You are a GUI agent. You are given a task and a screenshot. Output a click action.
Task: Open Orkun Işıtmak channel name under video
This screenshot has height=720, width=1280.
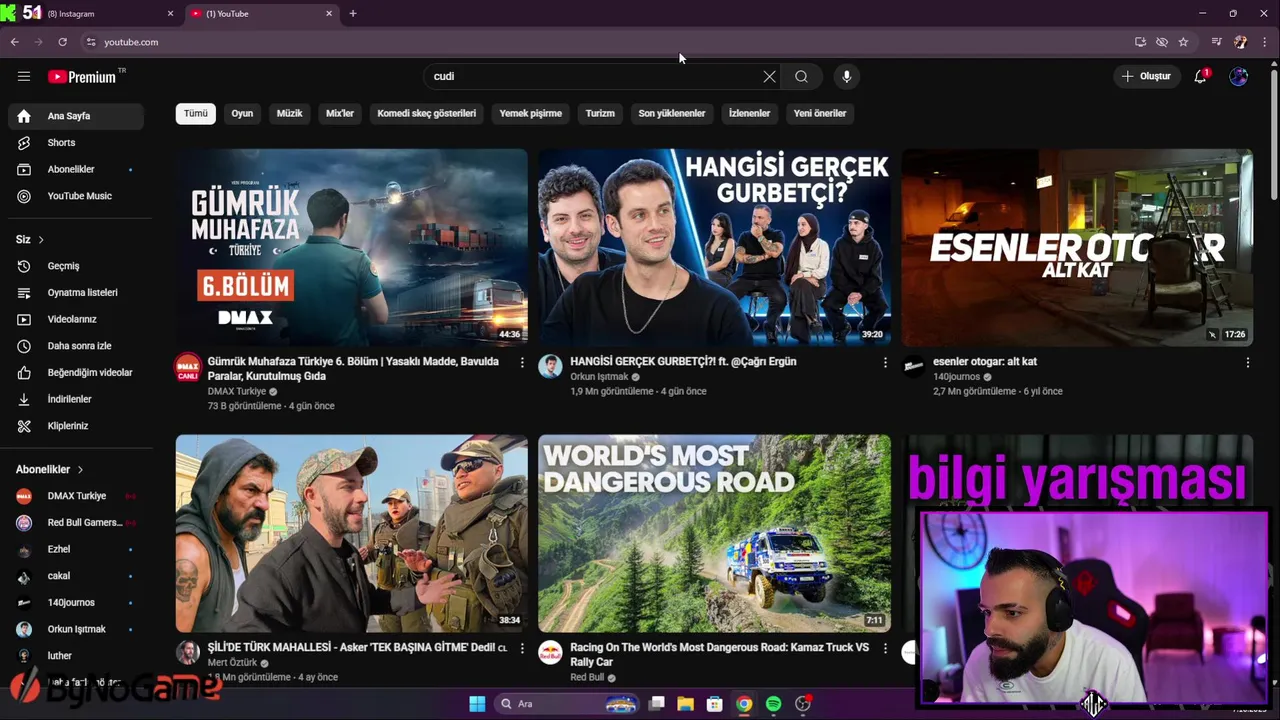click(599, 377)
